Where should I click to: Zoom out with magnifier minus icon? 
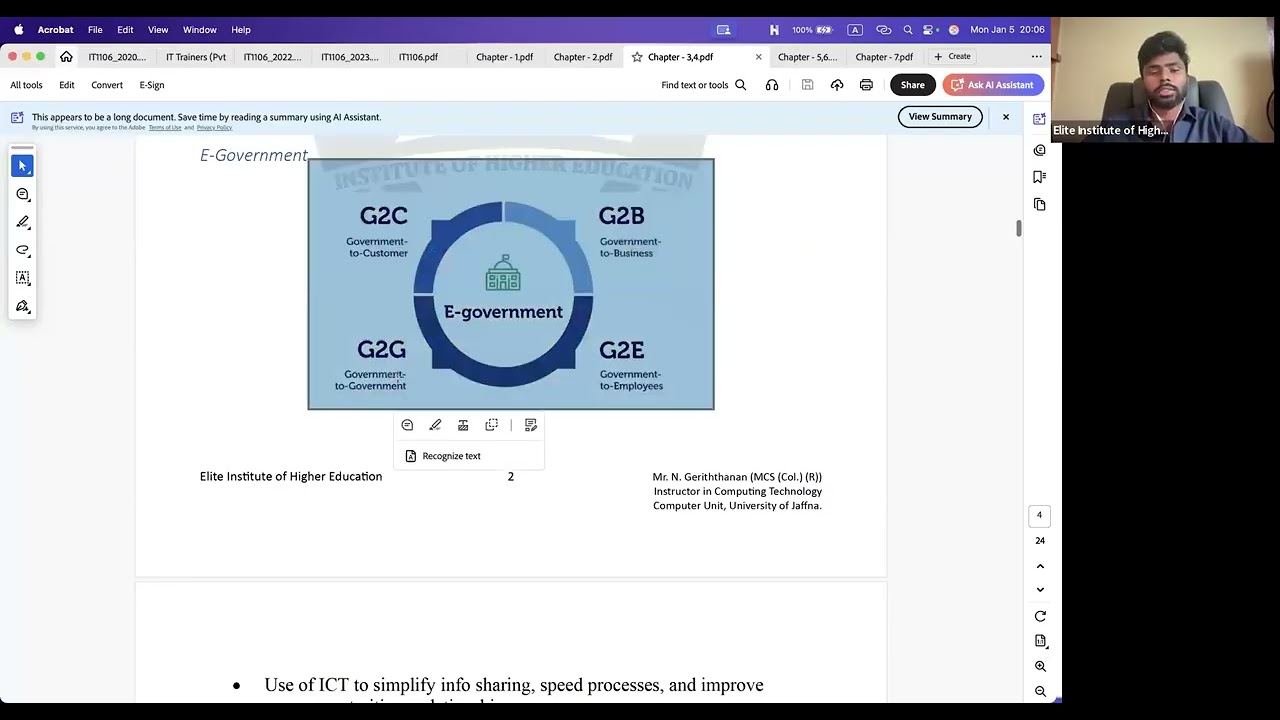(x=1040, y=691)
